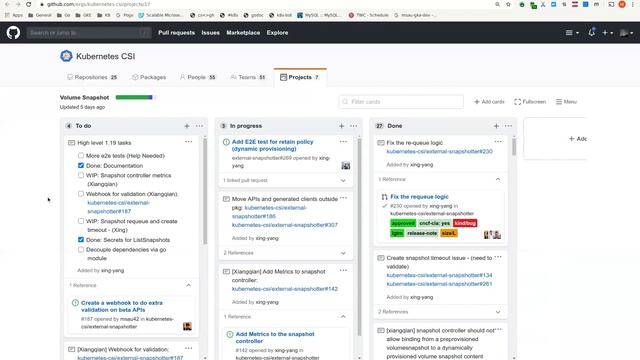The width and height of the screenshot is (640, 360).
Task: Open the Packages tab
Action: (149, 77)
